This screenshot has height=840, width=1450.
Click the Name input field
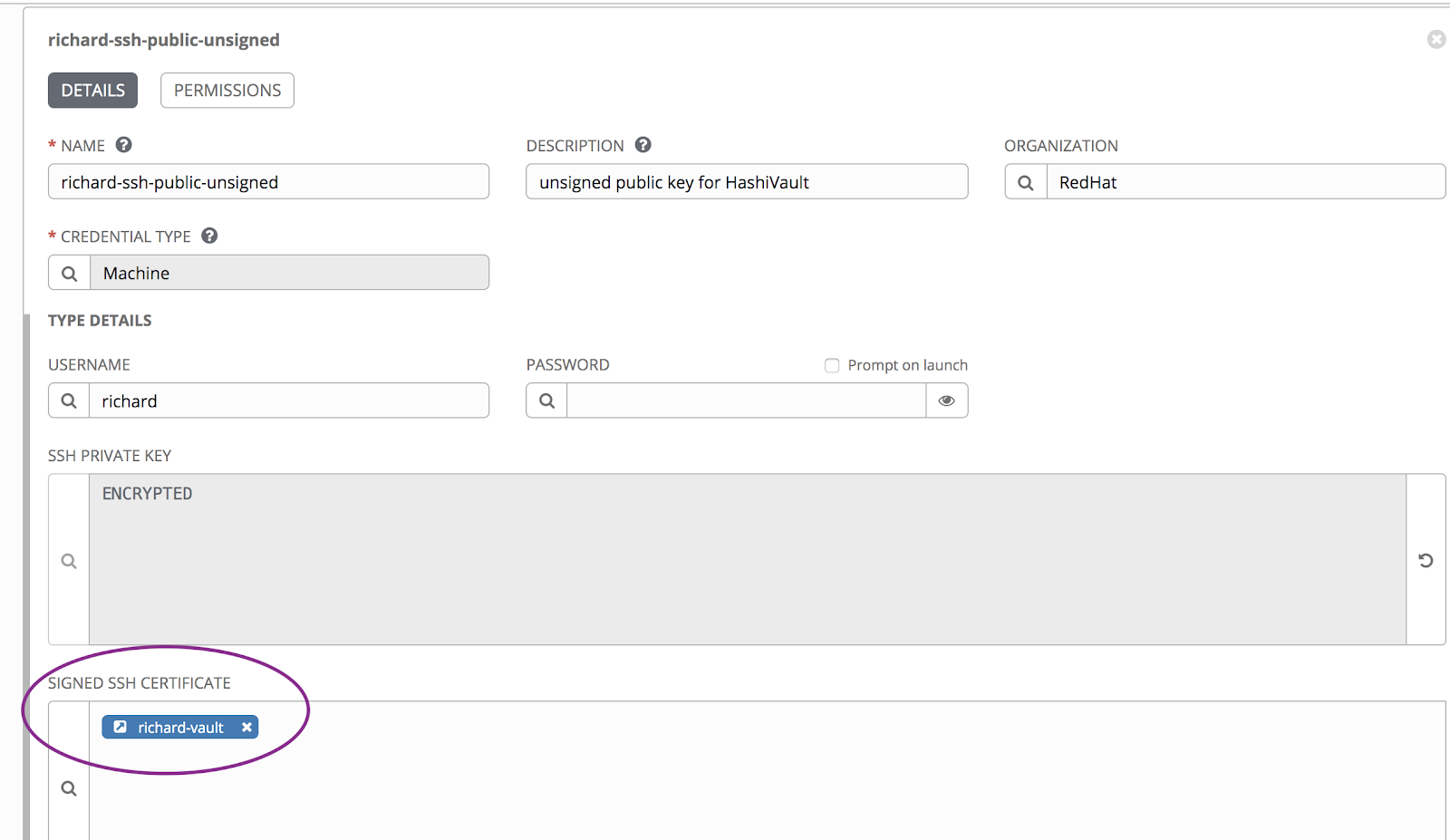268,182
